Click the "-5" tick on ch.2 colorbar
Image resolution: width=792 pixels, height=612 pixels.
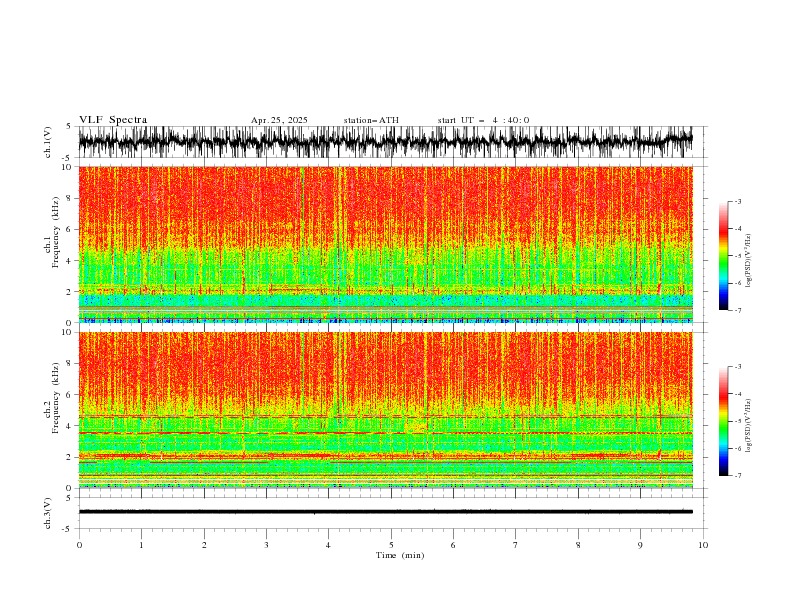coord(737,421)
